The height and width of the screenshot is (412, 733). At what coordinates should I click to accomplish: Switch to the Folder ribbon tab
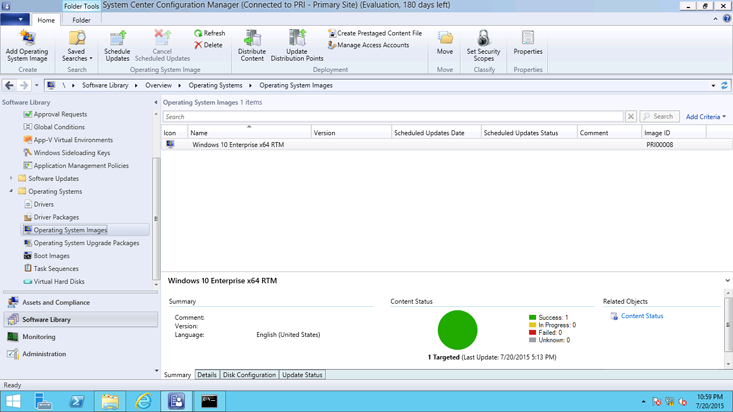coord(81,20)
